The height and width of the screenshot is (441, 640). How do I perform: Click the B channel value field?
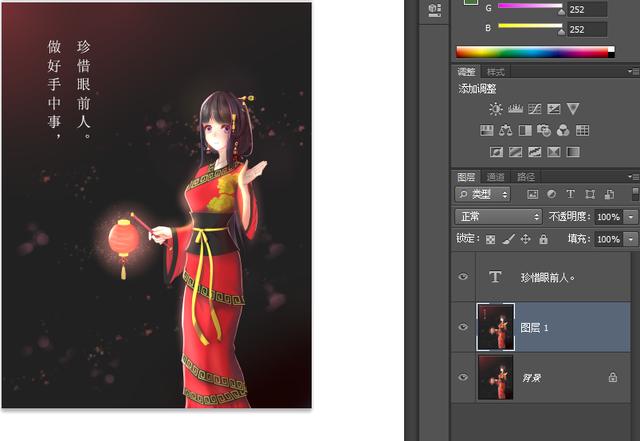[587, 29]
